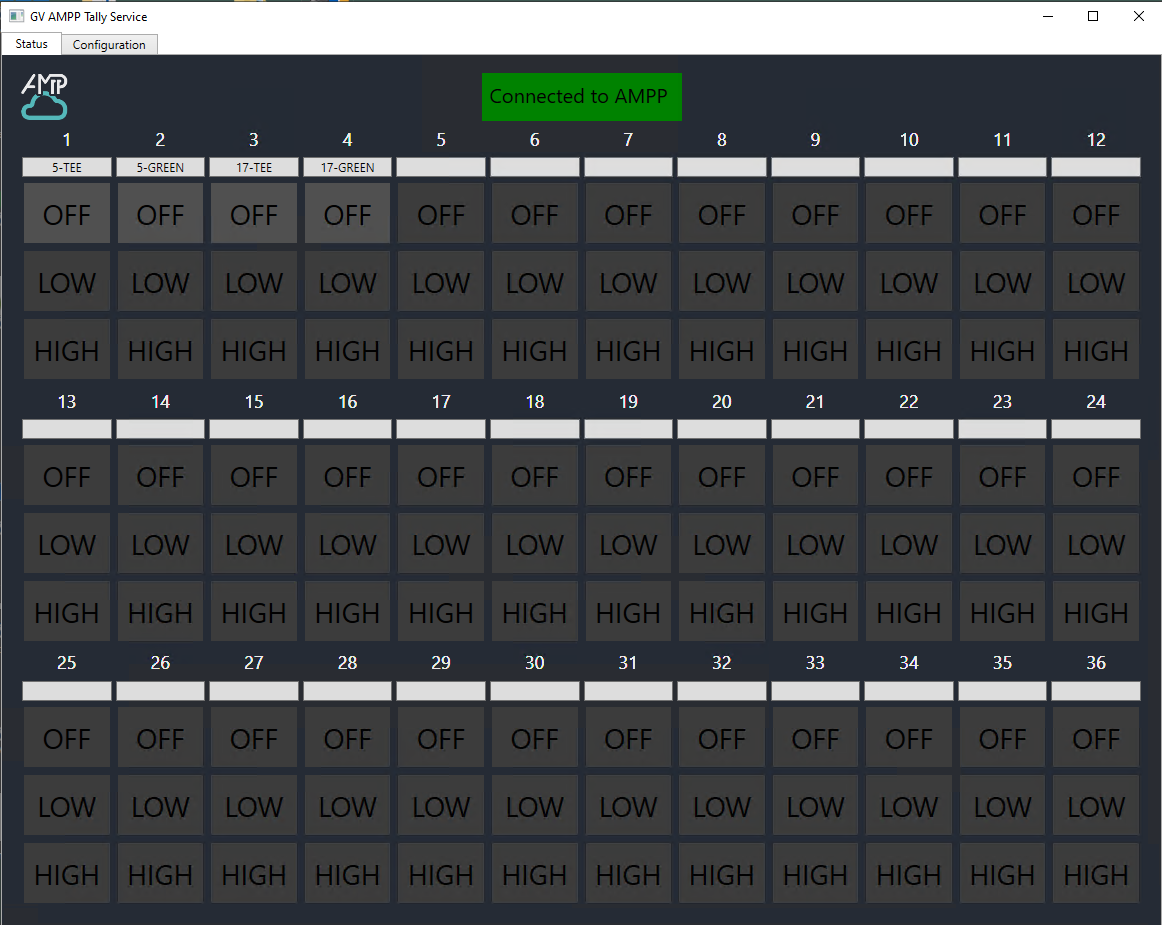Select the Status tab
This screenshot has height=925, width=1162.
(x=31, y=44)
